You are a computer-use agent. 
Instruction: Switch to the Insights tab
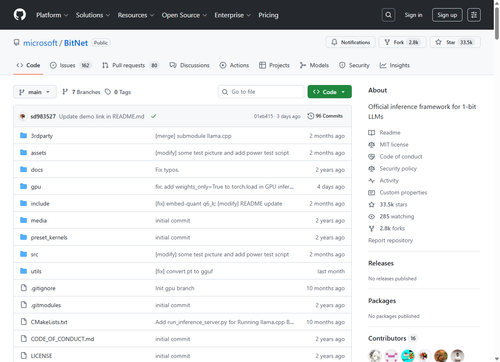coord(395,65)
